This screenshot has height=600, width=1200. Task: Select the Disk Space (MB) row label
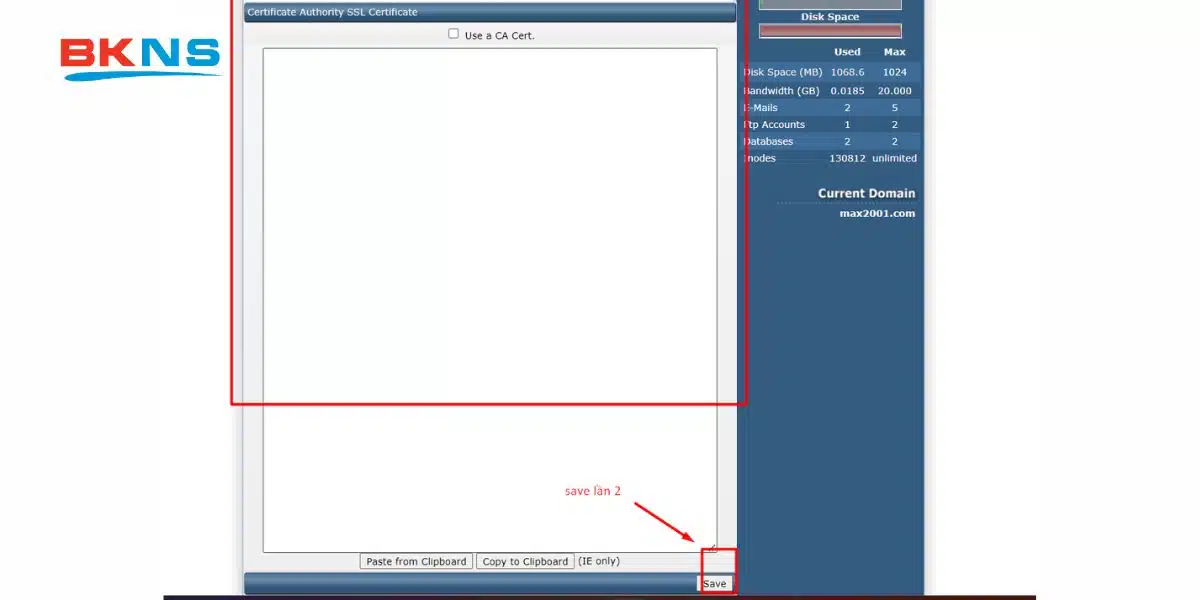tap(784, 72)
